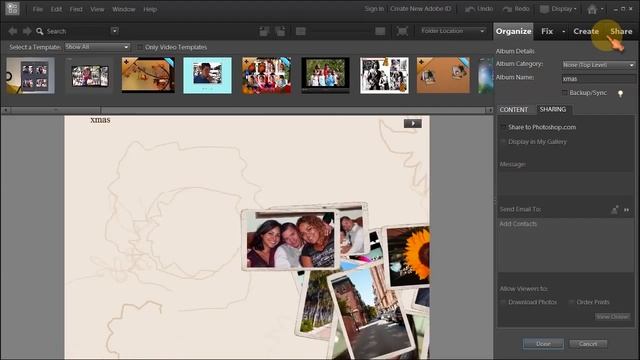Open the View menu

(97, 9)
